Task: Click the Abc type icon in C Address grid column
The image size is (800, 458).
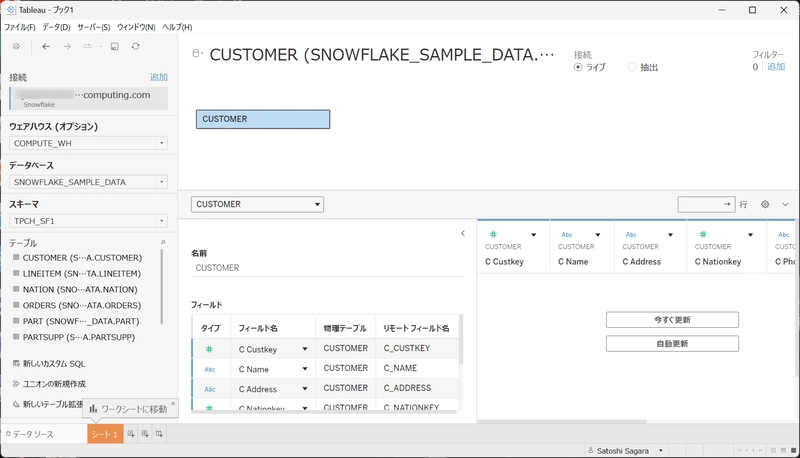Action: coord(631,235)
